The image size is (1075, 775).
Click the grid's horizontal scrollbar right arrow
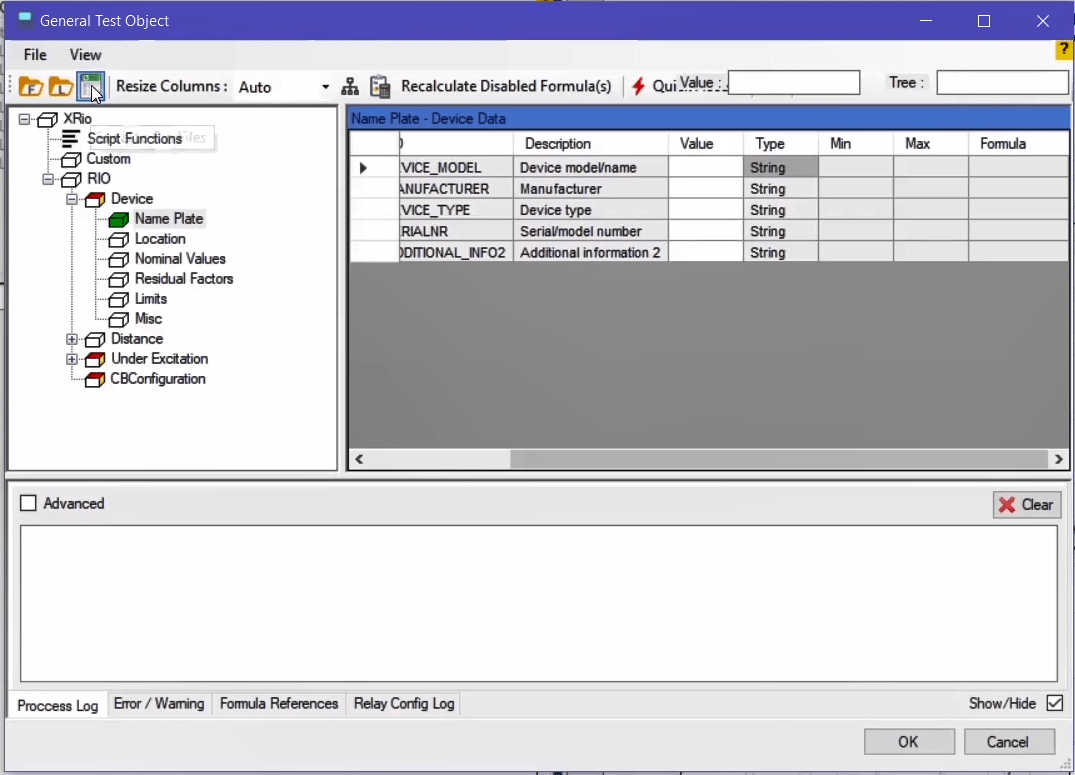1058,459
